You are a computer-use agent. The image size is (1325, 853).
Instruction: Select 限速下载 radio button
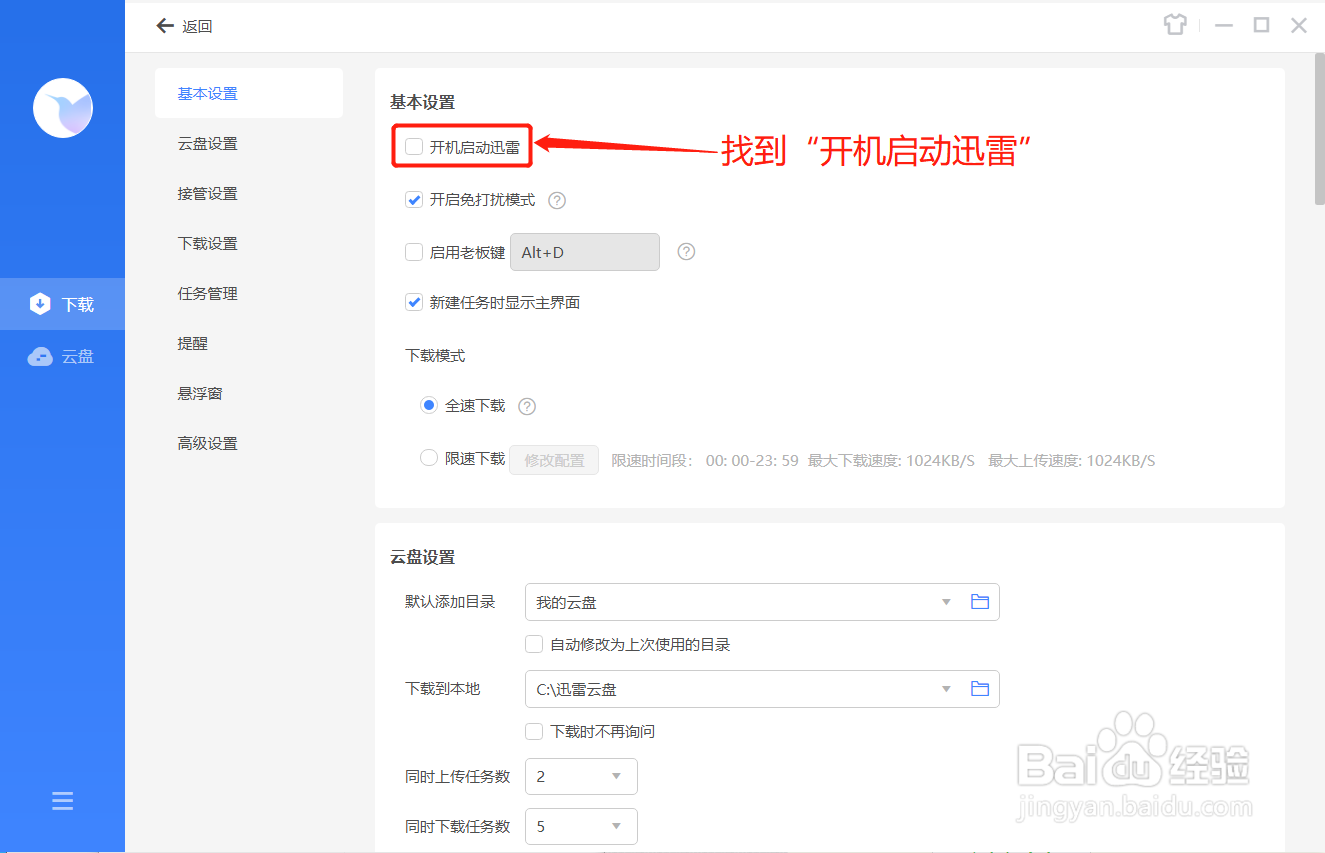[429, 458]
